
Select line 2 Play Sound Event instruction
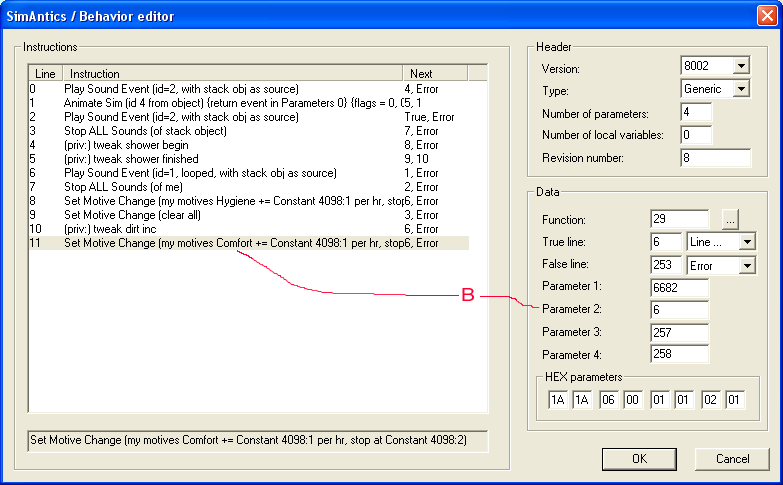[x=249, y=117]
